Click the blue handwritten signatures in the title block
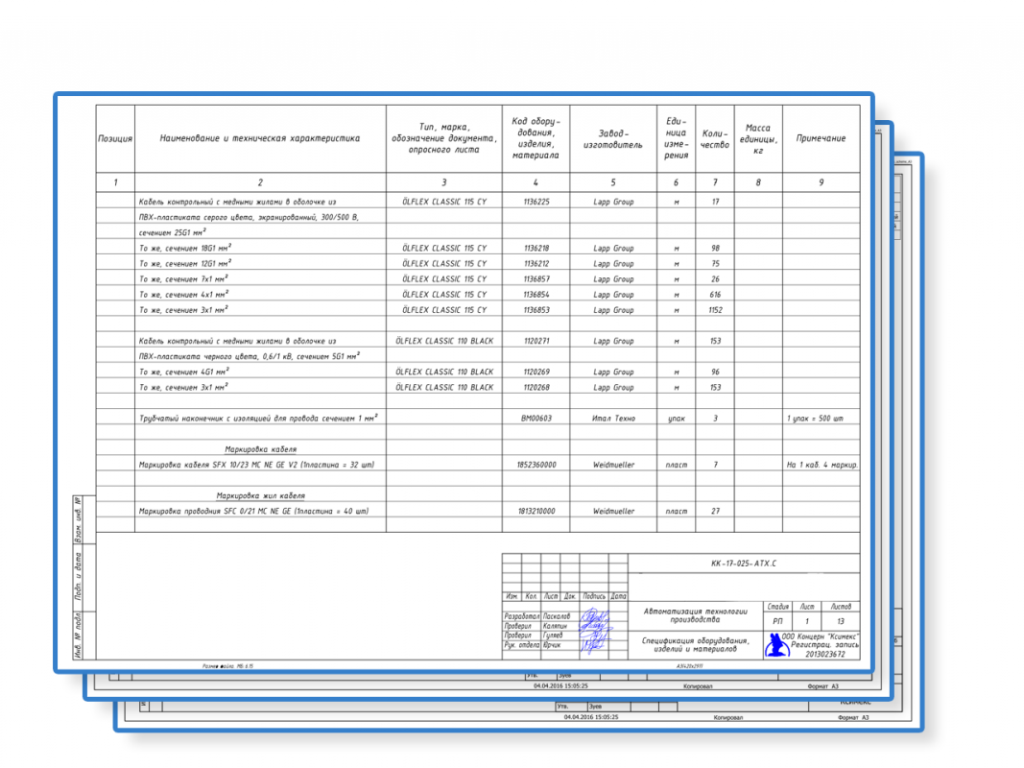The height and width of the screenshot is (768, 1024). point(595,630)
